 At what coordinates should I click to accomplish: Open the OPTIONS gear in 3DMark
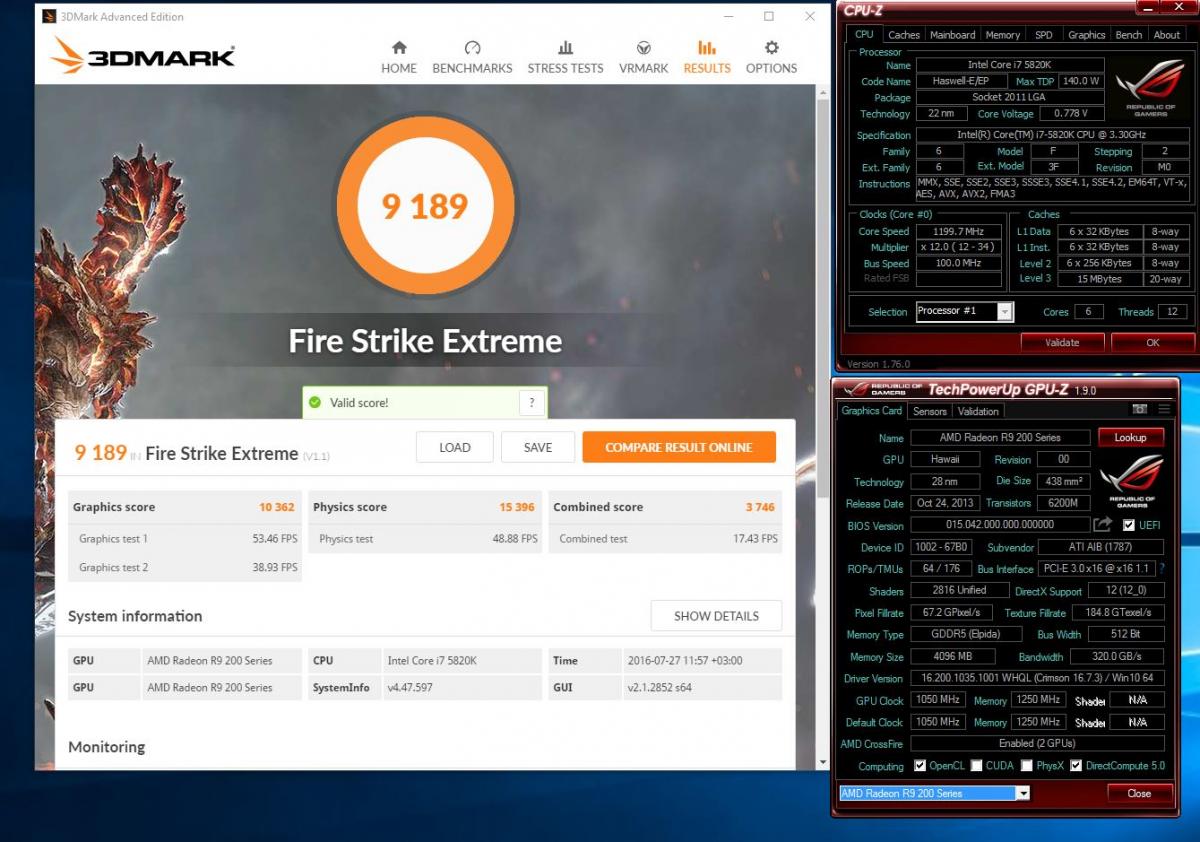point(771,48)
